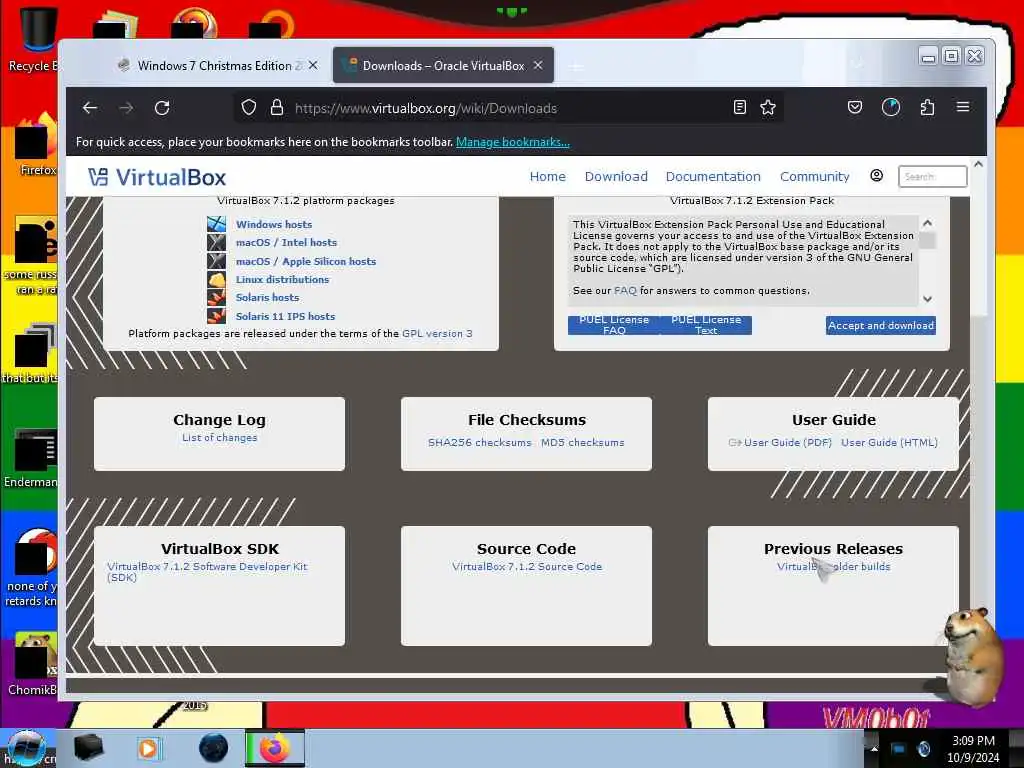Open MD5 checksums link
Screen dimensions: 1024x768
(x=583, y=442)
